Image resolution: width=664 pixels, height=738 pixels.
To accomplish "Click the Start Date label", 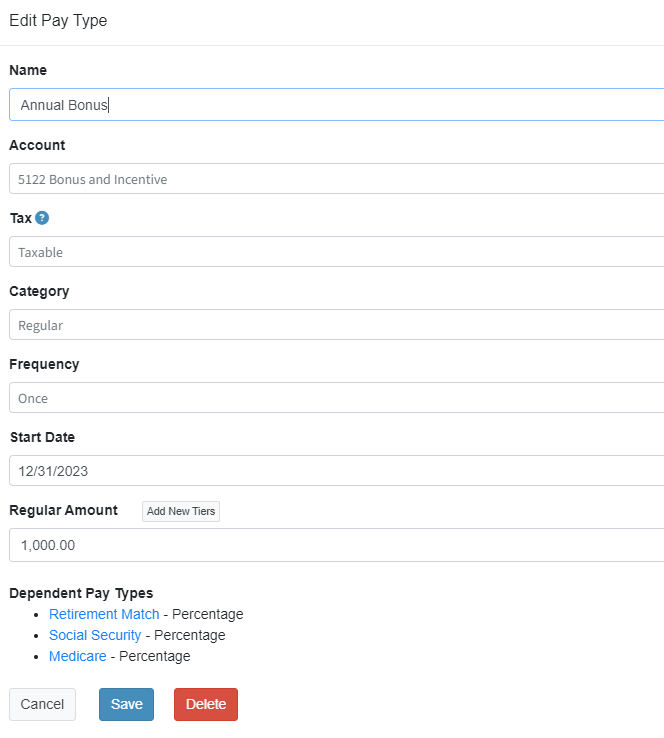I will pyautogui.click(x=42, y=437).
